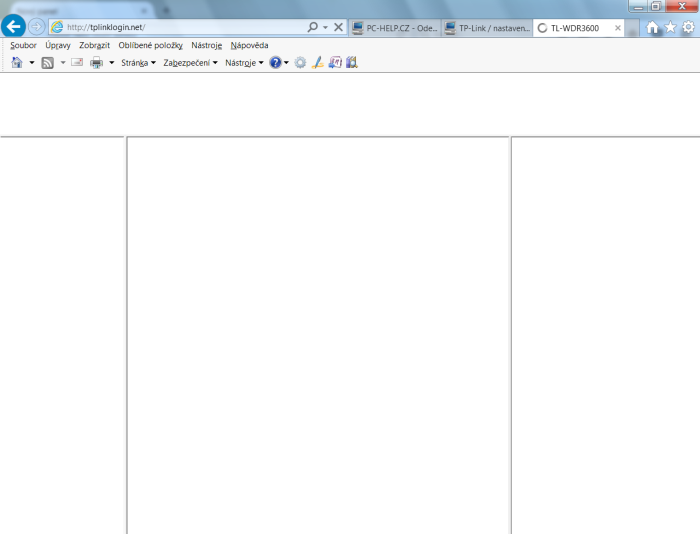Open Favorites with the star icon
The image size is (700, 534).
click(670, 28)
